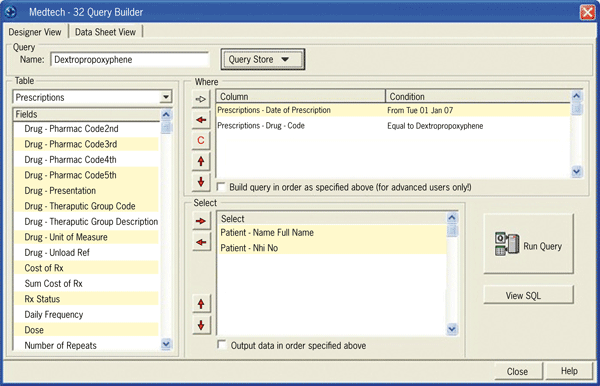The image size is (600, 386).
Task: Select 'Drug - Pharmac Code4th' field
Action: tap(86, 160)
